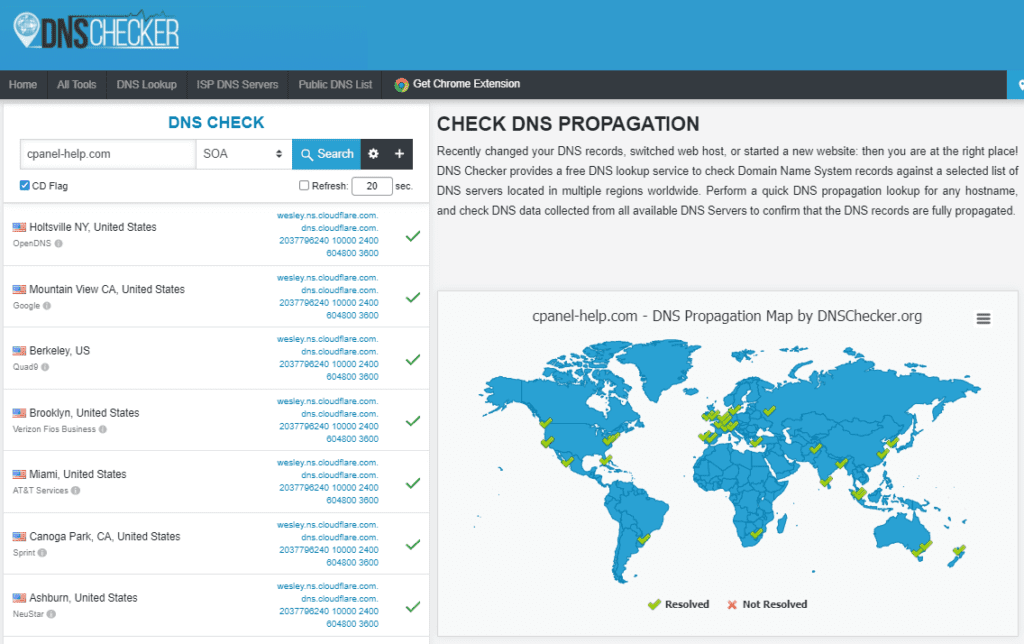Click Get Chrome Extension link
The height and width of the screenshot is (644, 1024).
pyautogui.click(x=457, y=84)
